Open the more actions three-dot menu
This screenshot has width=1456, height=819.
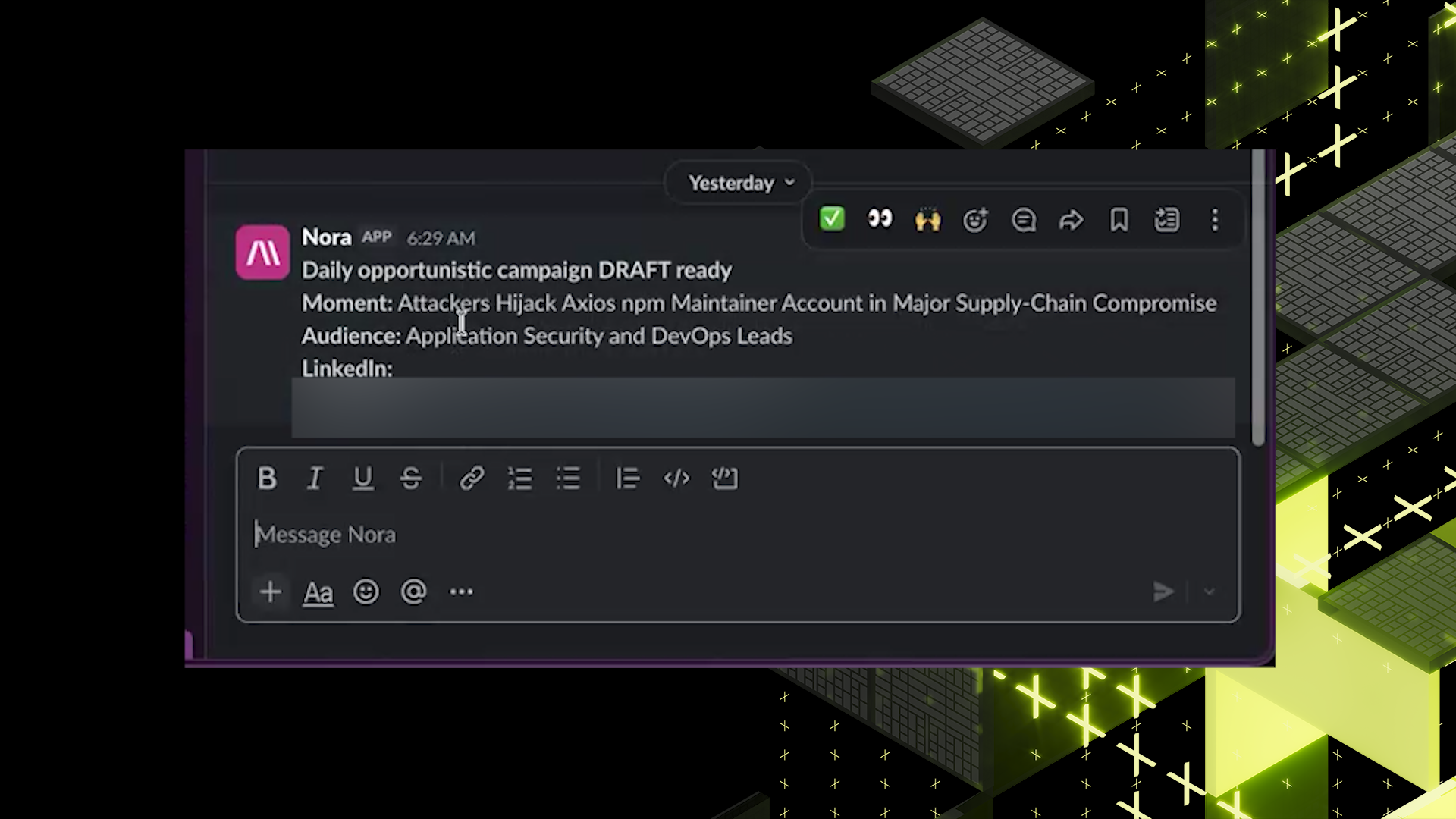(x=1215, y=220)
